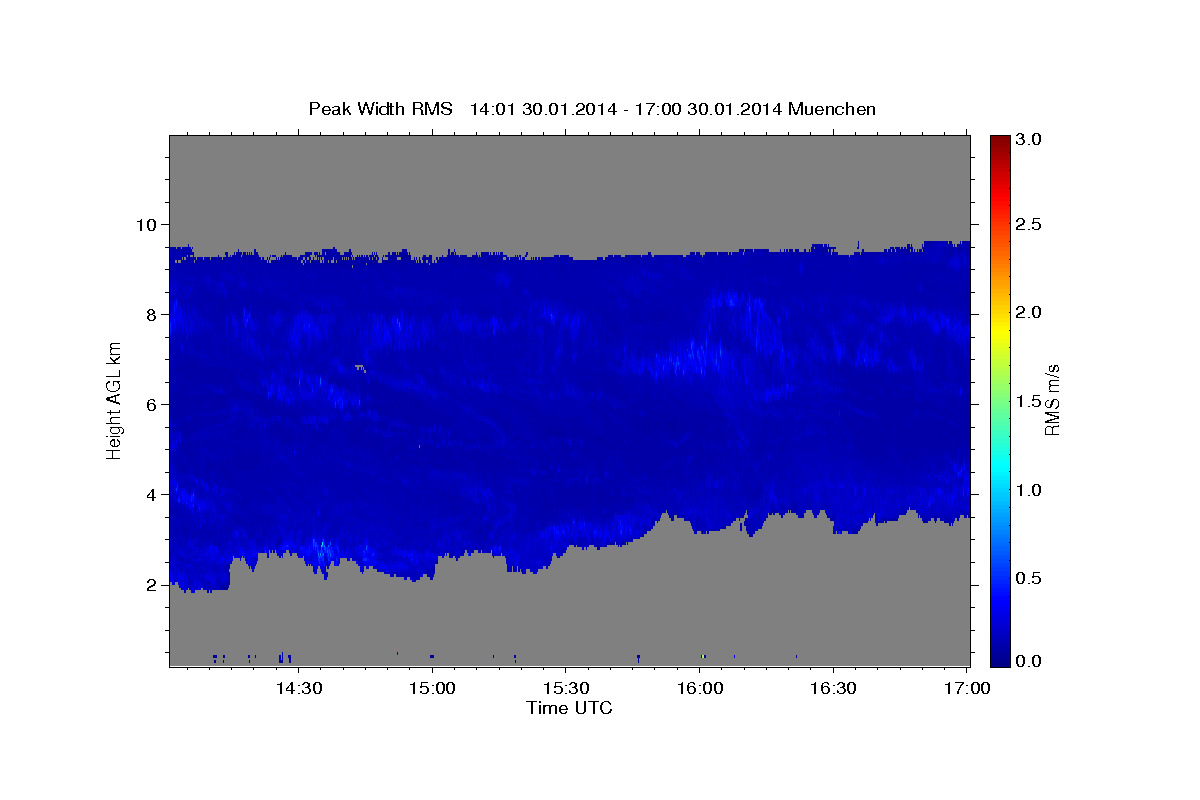Viewport: 1200px width, 800px height.
Task: Click the 14:30 time tick label
Action: click(x=298, y=689)
